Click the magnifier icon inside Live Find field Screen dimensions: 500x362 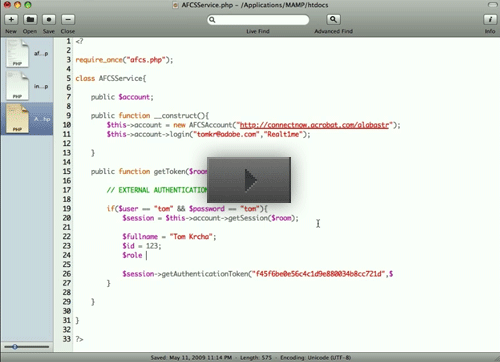click(212, 20)
